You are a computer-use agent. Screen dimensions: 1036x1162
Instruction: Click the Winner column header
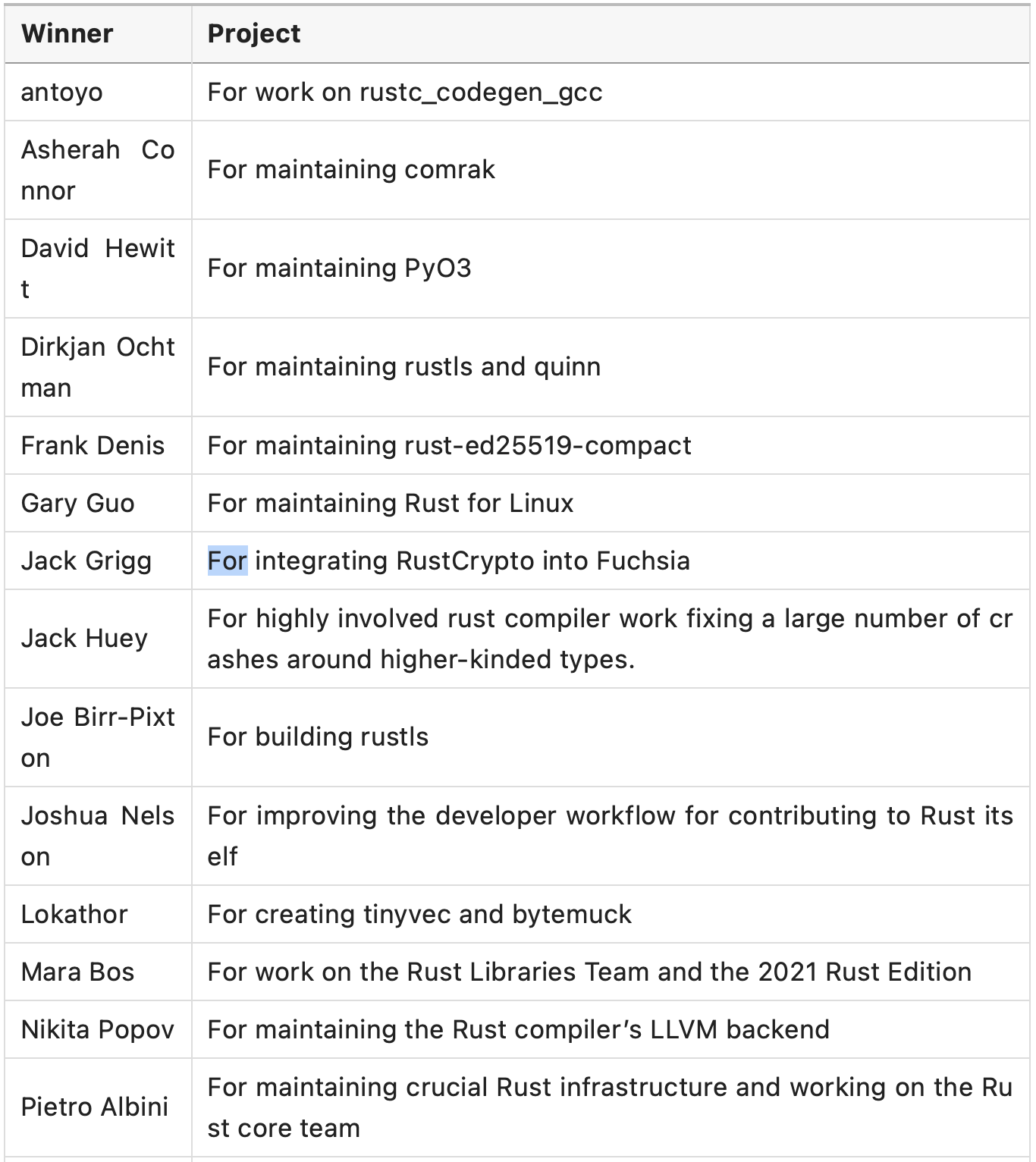[x=67, y=34]
